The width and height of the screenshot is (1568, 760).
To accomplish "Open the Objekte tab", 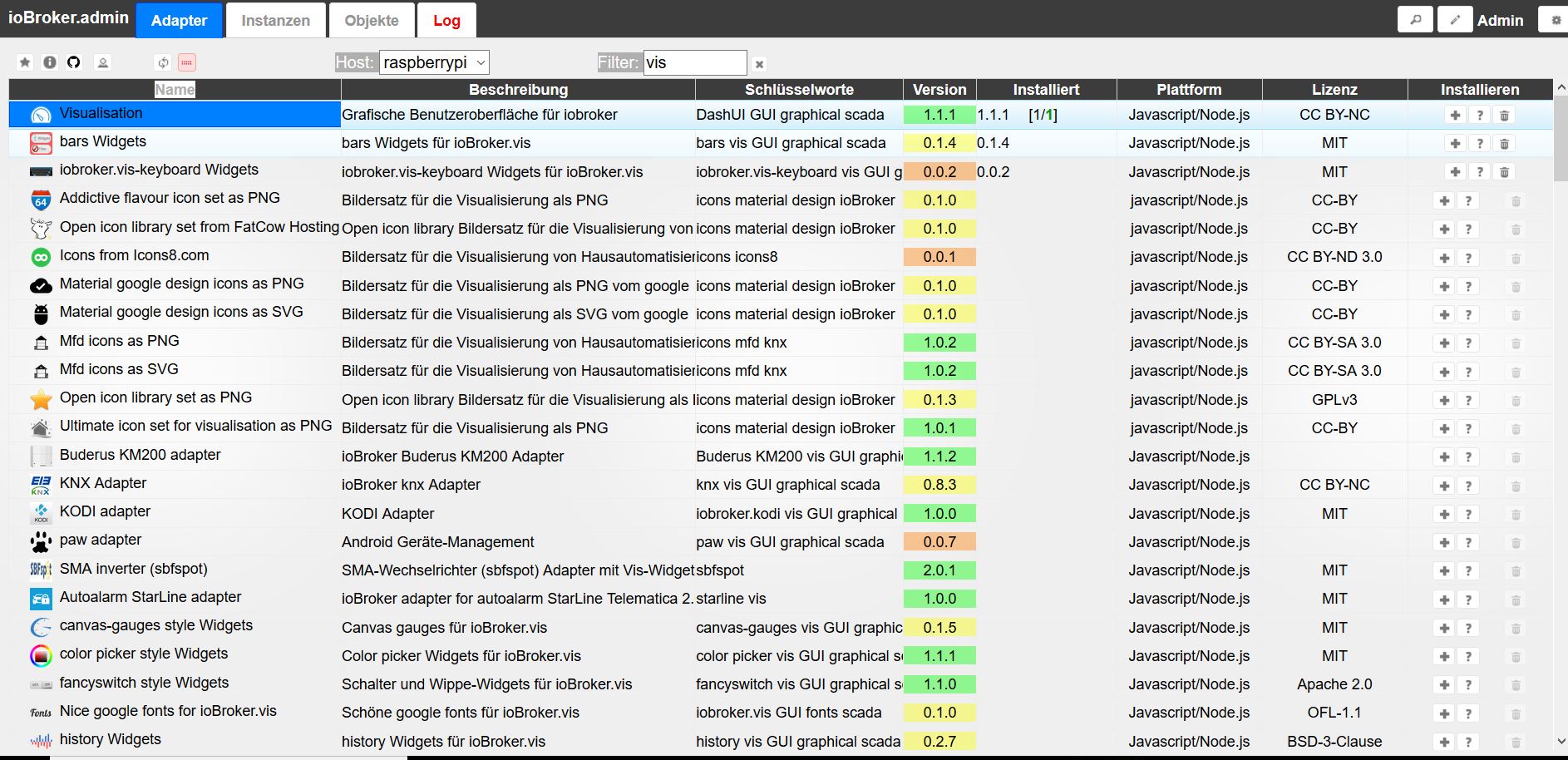I will [x=372, y=21].
